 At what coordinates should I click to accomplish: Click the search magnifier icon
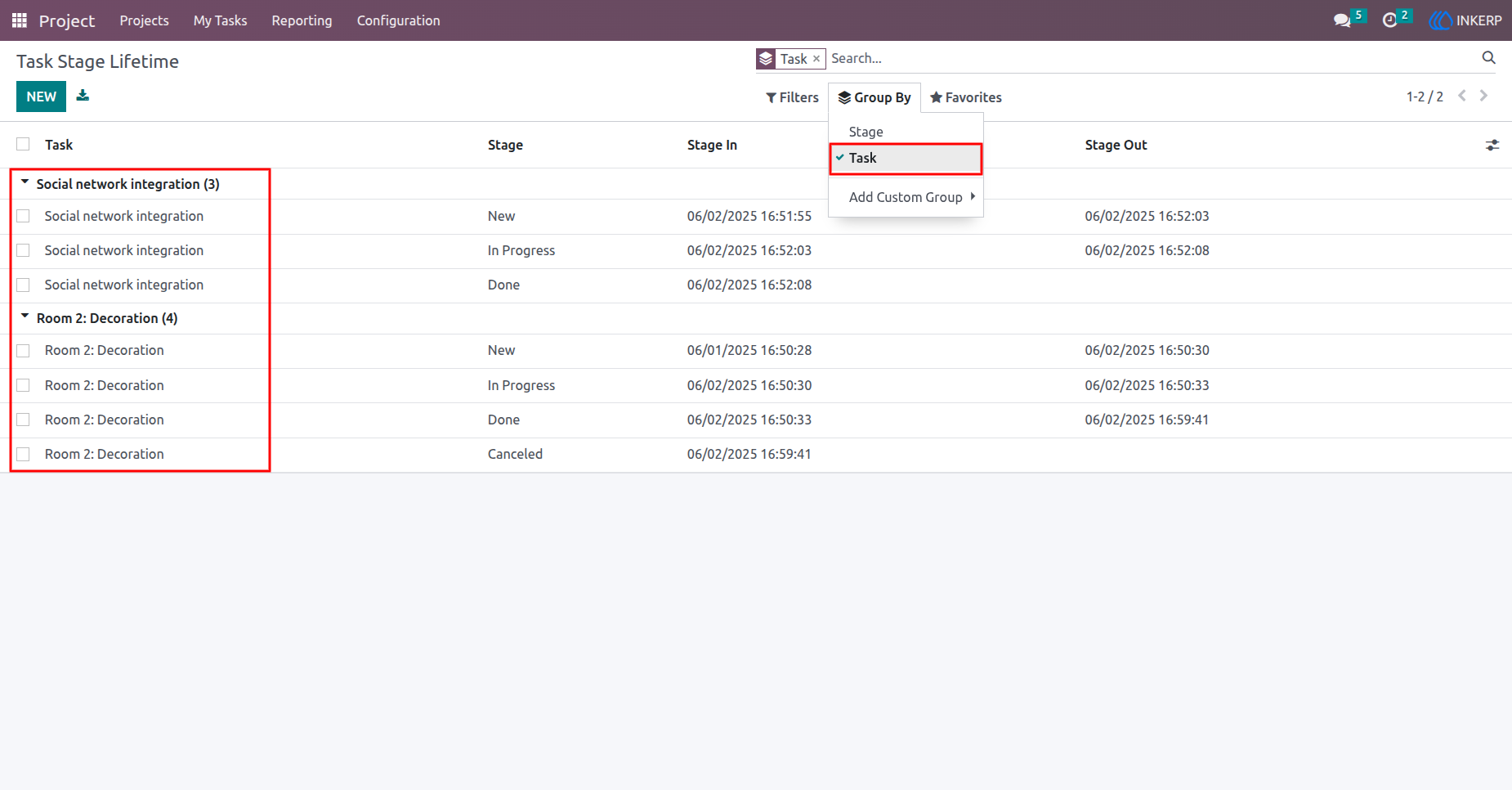point(1488,58)
